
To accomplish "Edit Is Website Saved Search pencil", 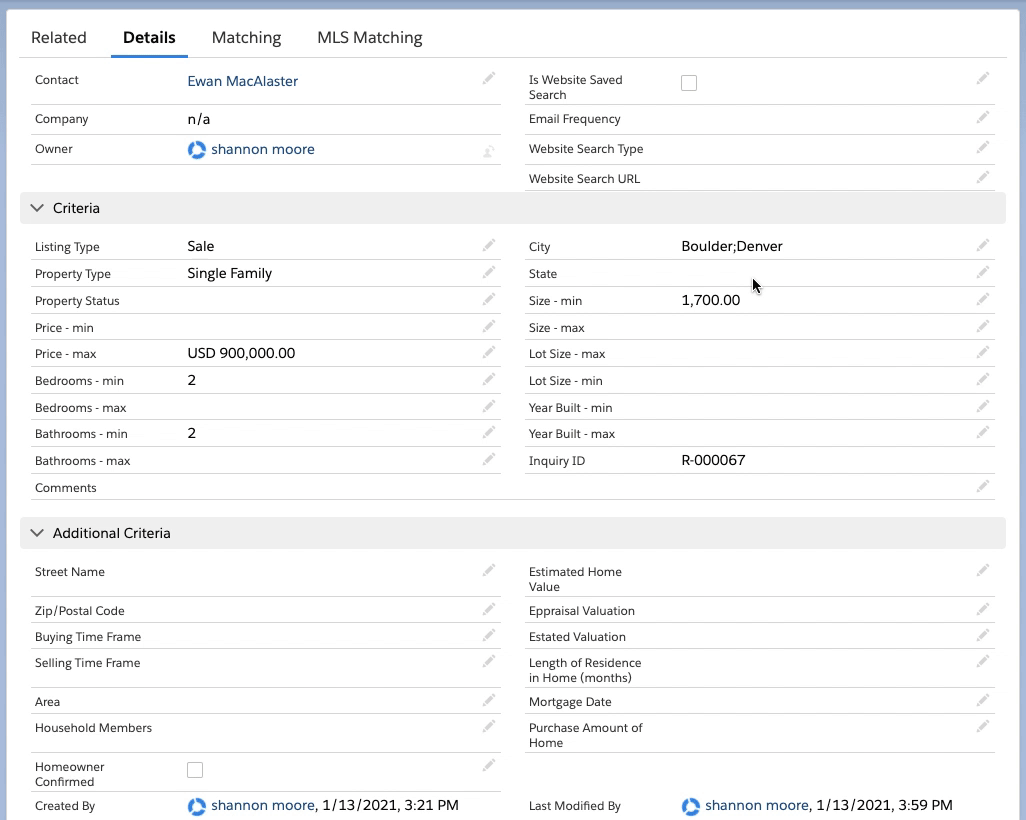I will [983, 79].
